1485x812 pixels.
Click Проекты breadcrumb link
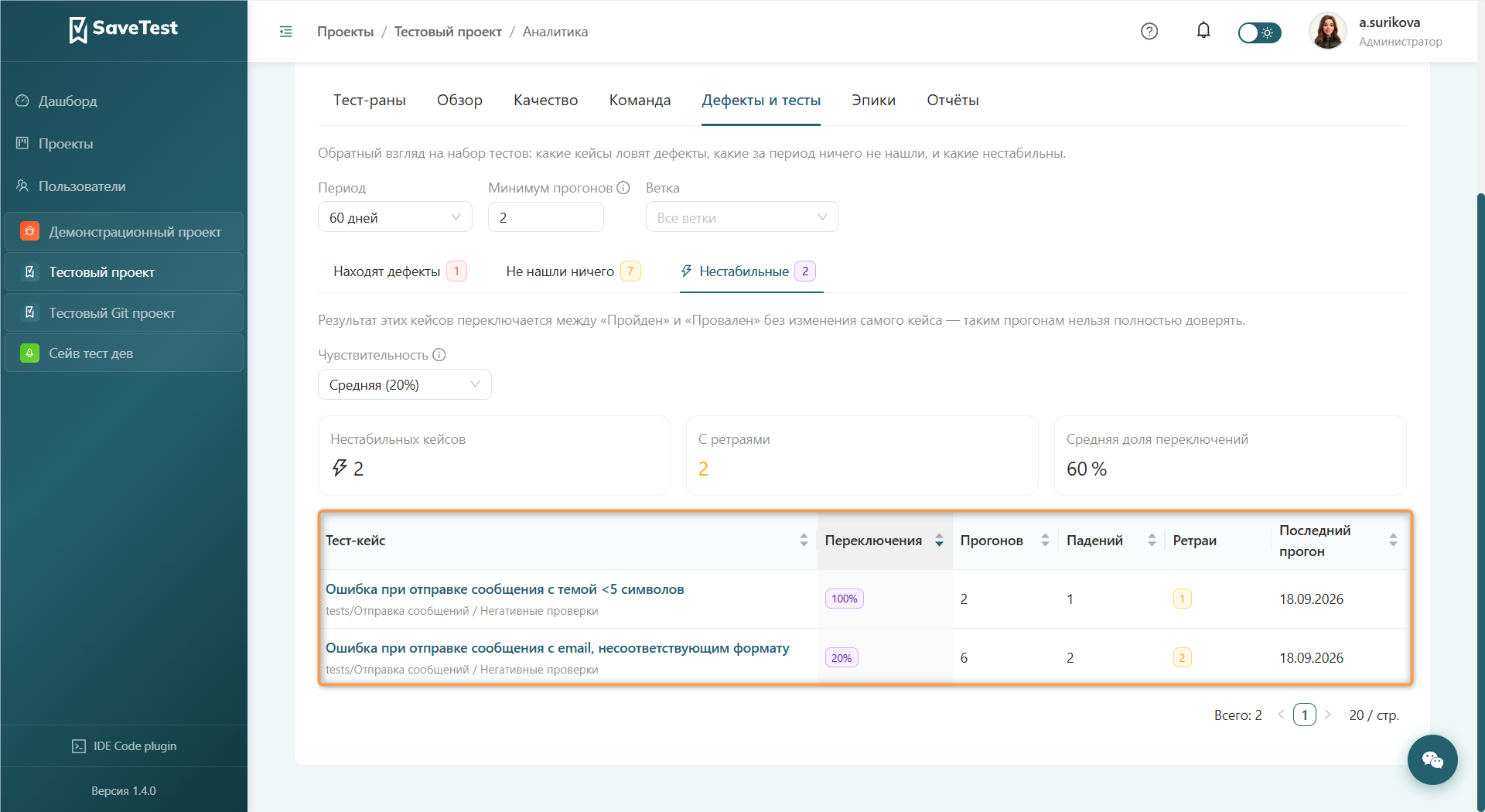(345, 32)
